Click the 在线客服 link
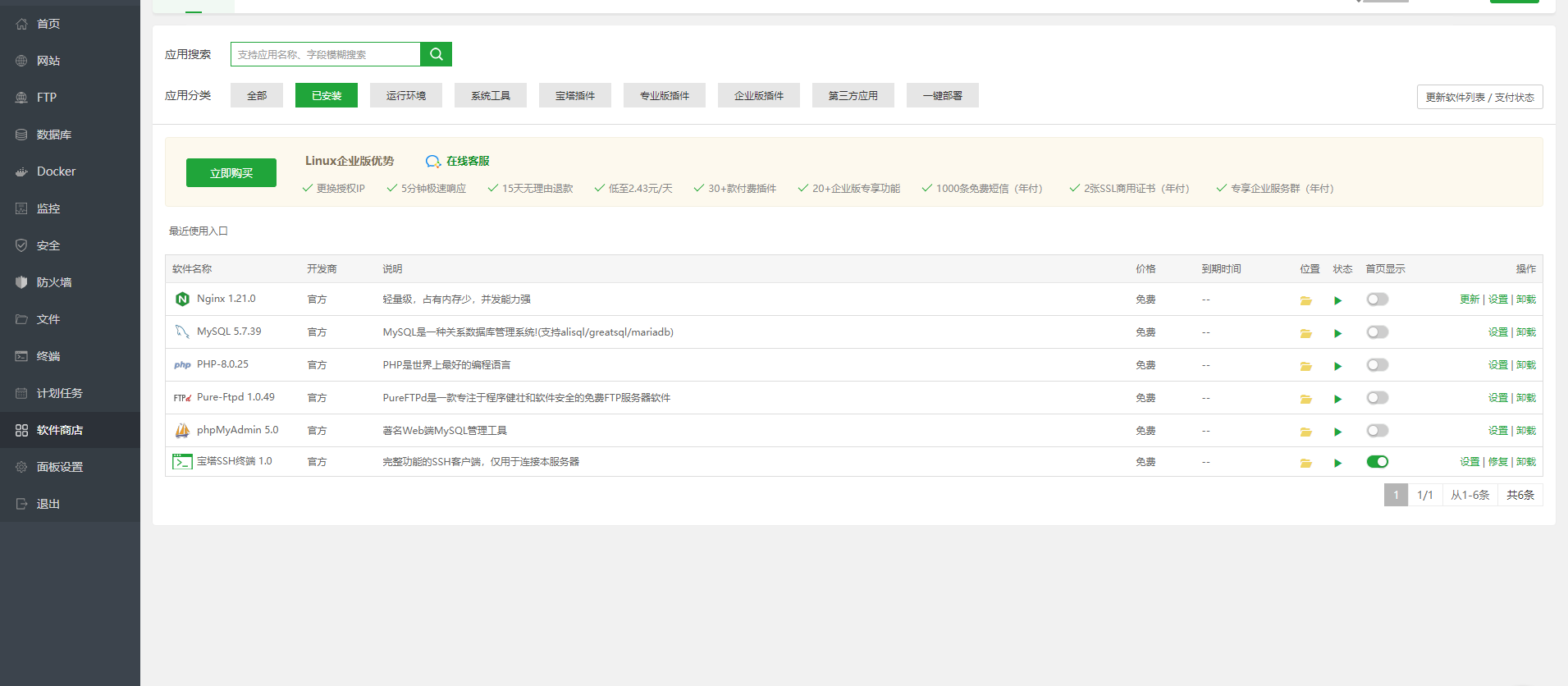The height and width of the screenshot is (686, 1568). click(468, 162)
